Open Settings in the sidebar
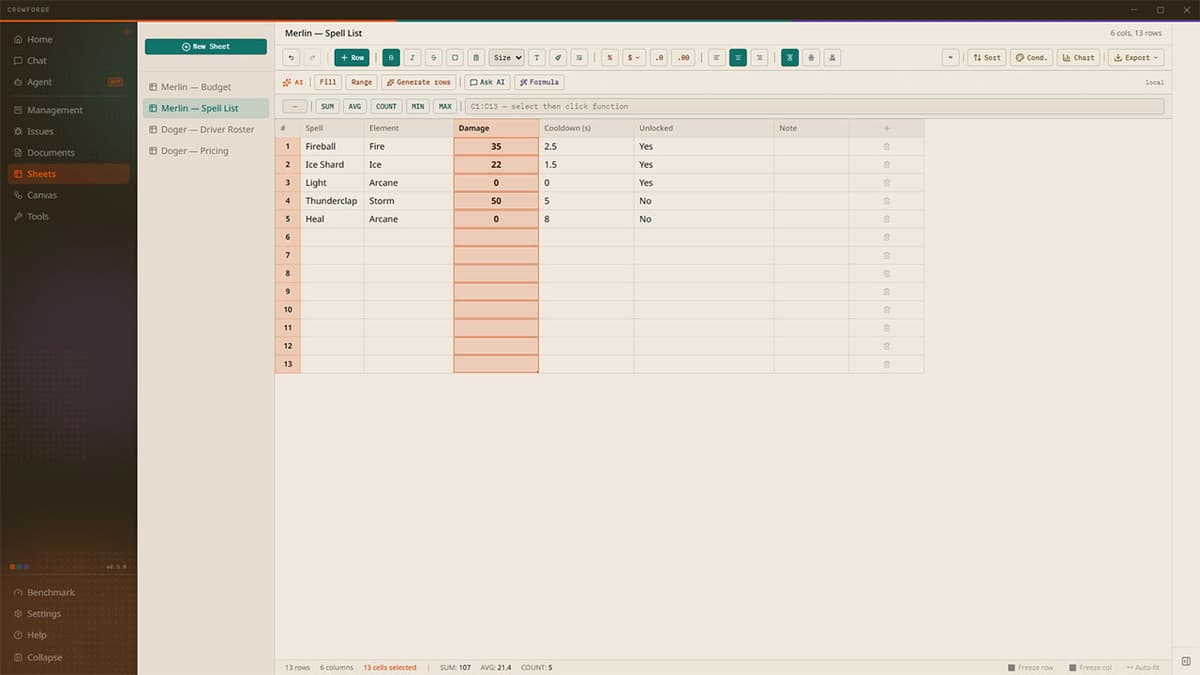 [68, 614]
